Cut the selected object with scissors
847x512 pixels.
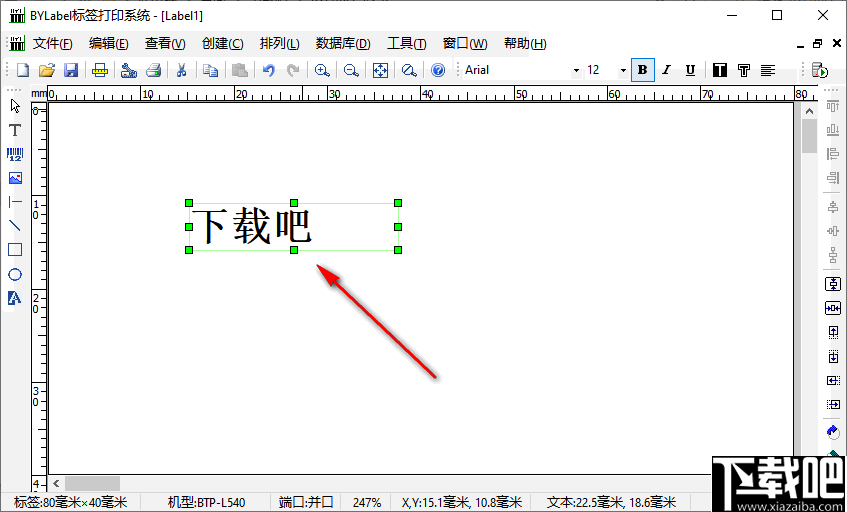coord(182,70)
